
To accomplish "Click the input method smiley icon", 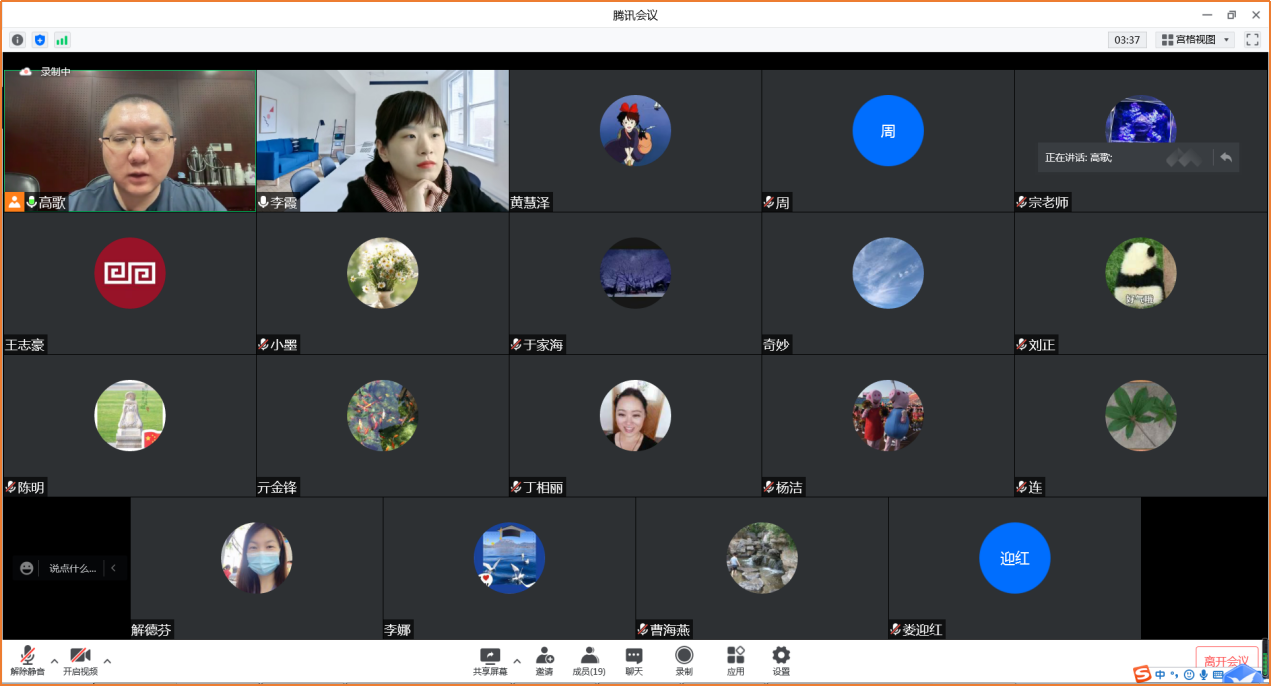I will coord(1189,675).
